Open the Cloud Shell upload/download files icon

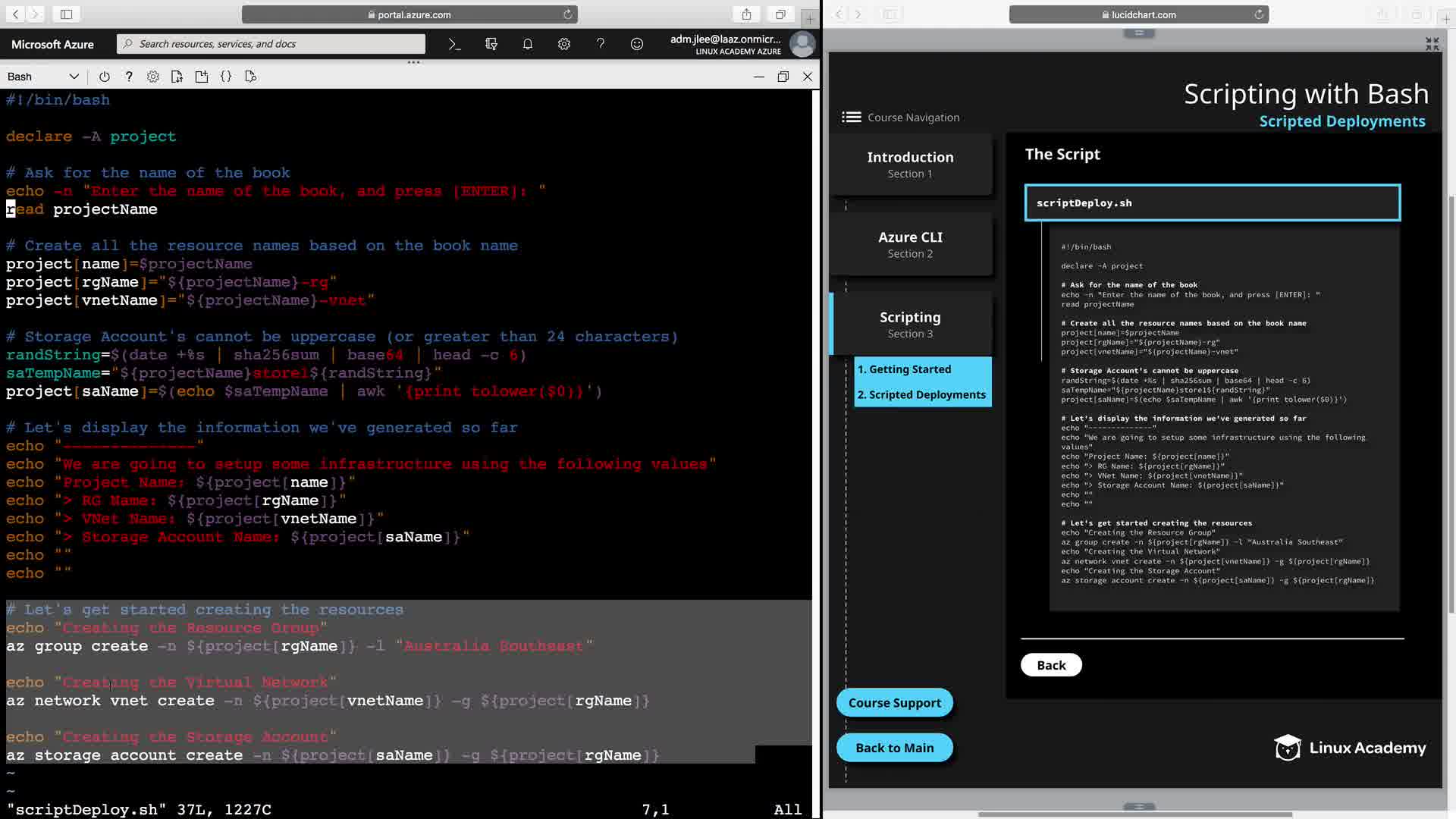(x=177, y=77)
